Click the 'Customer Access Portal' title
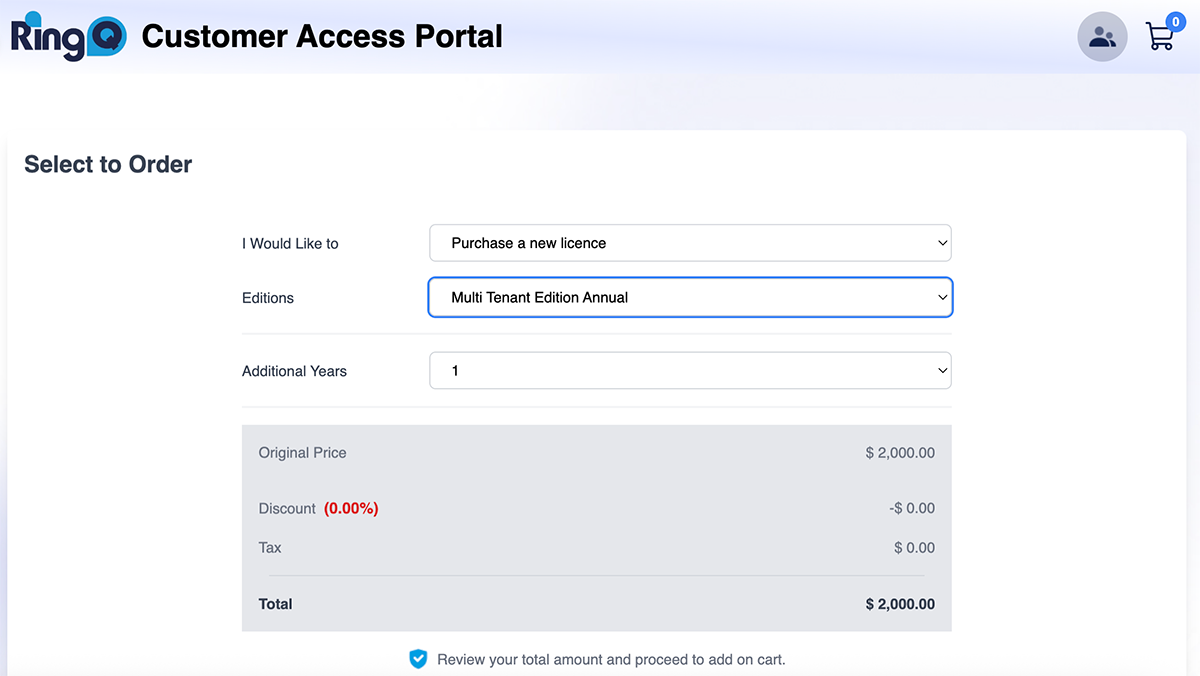Viewport: 1200px width, 676px height. point(322,37)
